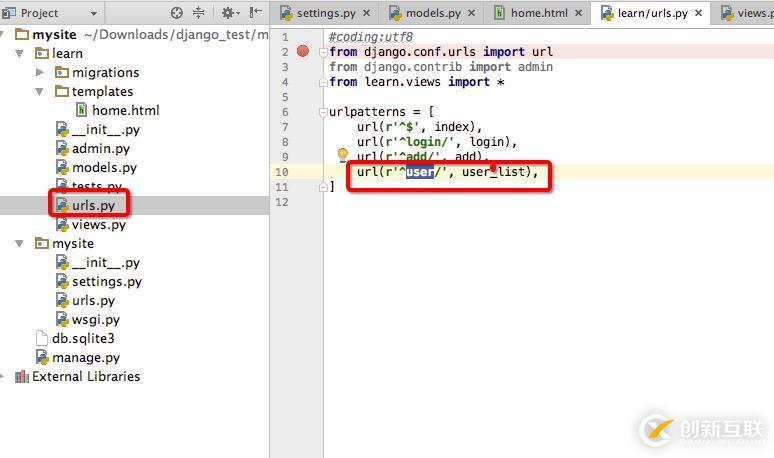
Task: Close the learn/urls.py tab
Action: tap(698, 13)
